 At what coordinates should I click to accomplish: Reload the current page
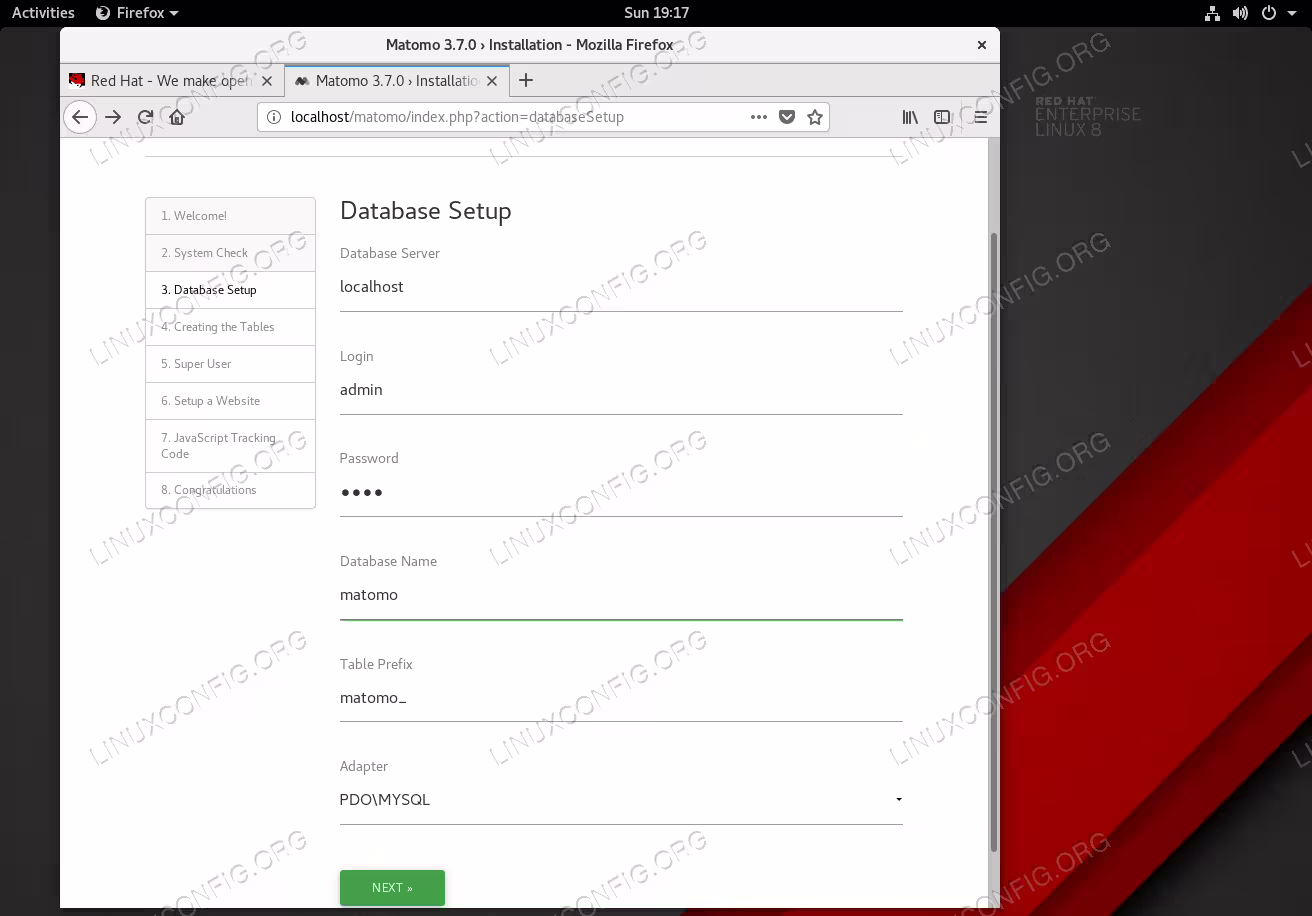click(145, 117)
